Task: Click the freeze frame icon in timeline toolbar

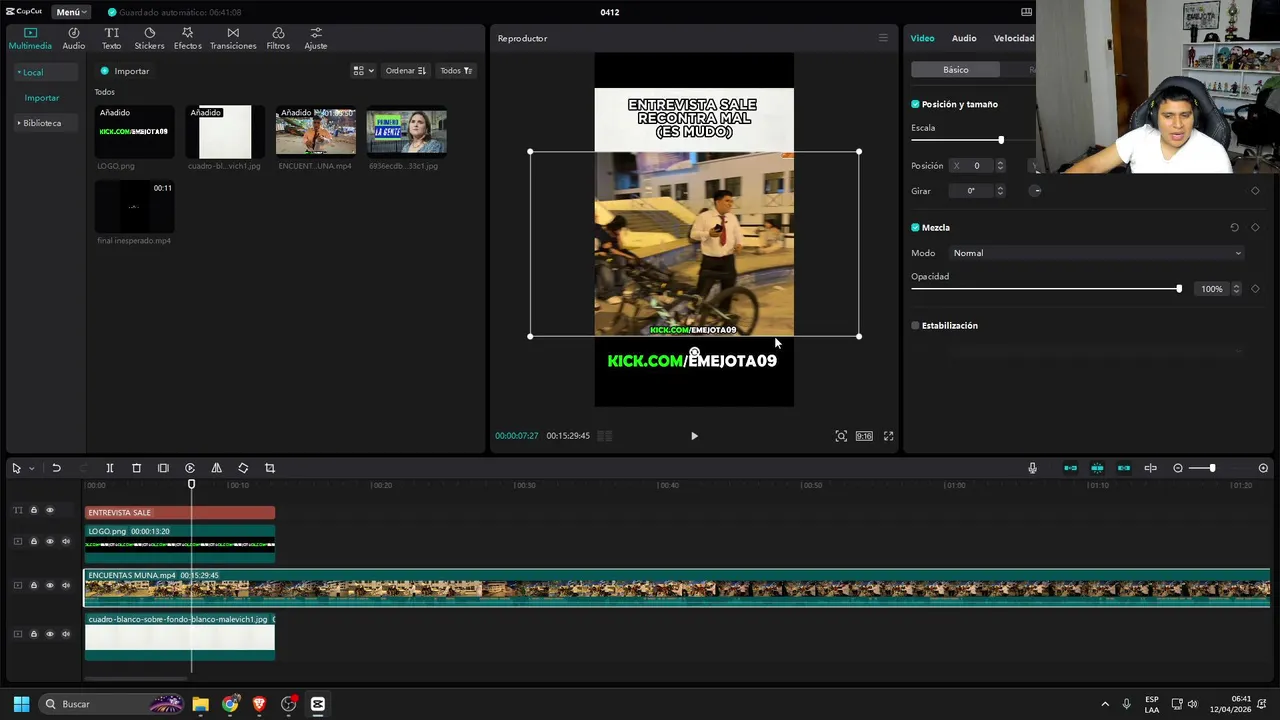Action: tap(163, 468)
